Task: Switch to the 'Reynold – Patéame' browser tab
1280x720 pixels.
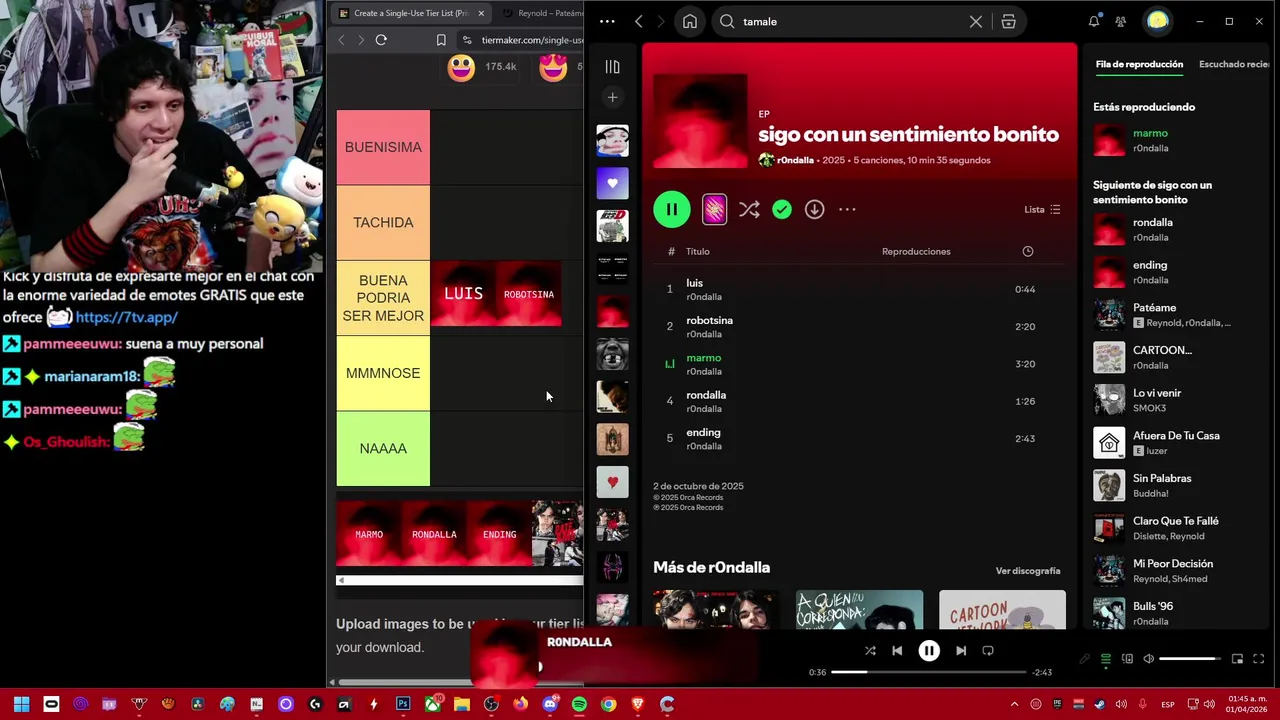Action: coord(540,13)
